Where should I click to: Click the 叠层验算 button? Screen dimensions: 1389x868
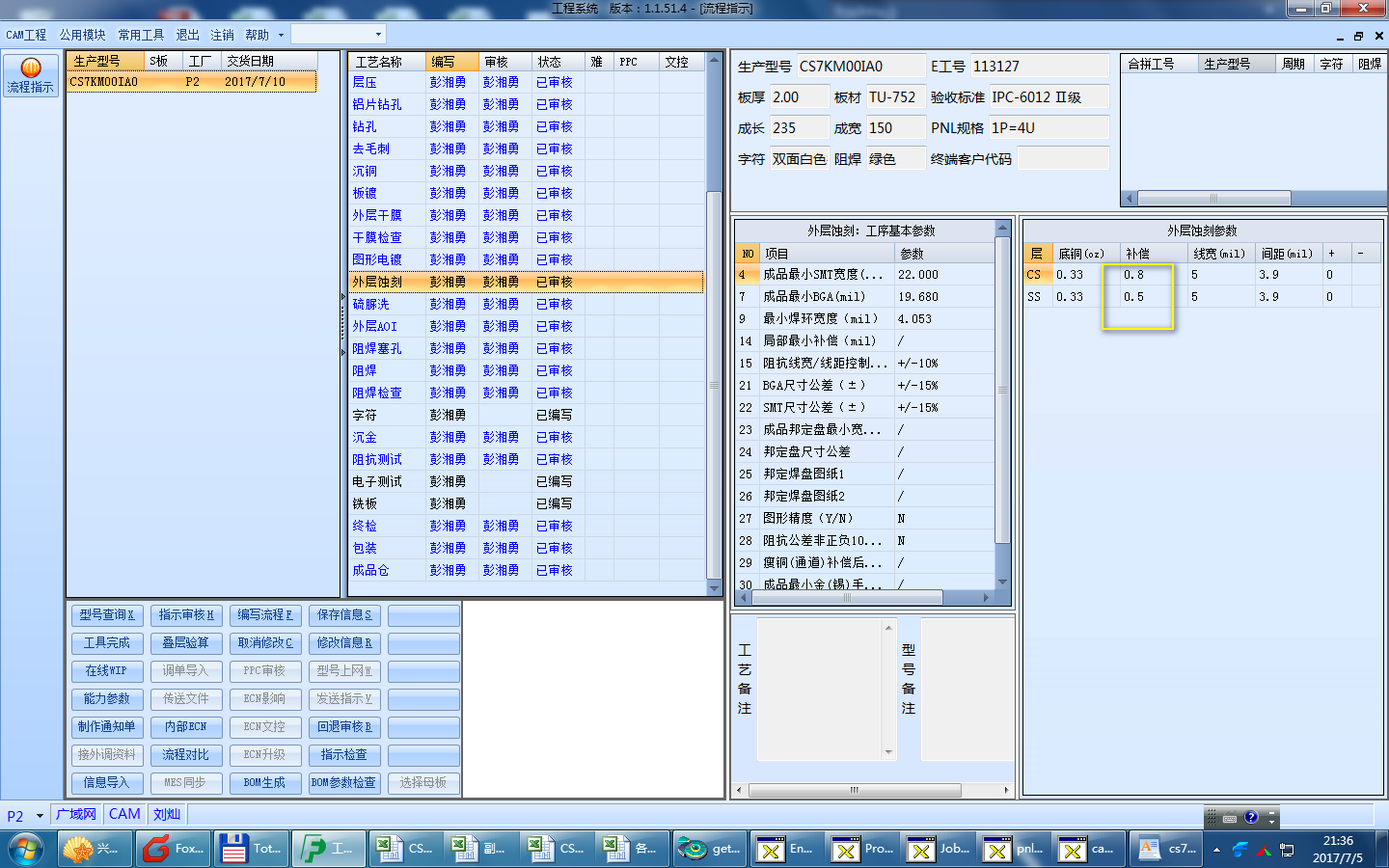coord(186,643)
